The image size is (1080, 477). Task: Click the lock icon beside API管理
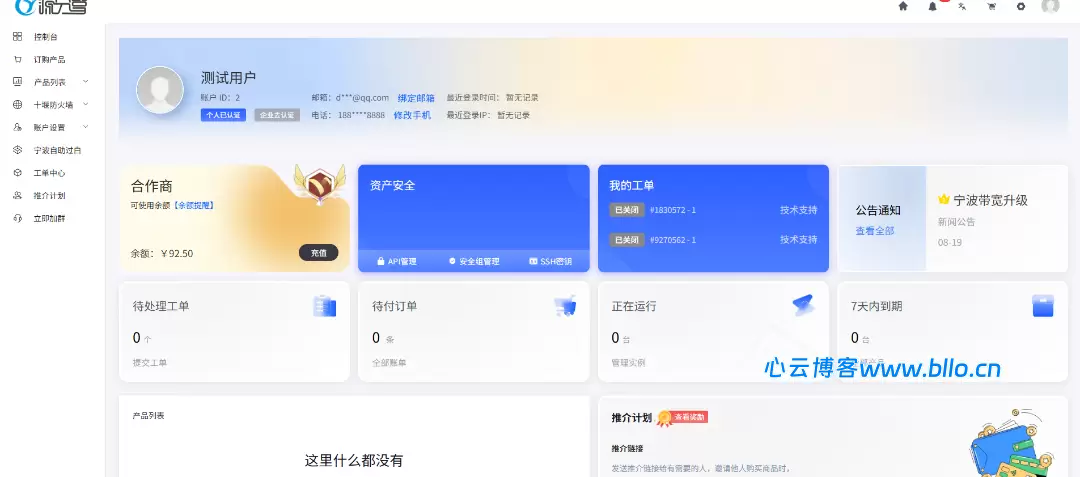380,262
